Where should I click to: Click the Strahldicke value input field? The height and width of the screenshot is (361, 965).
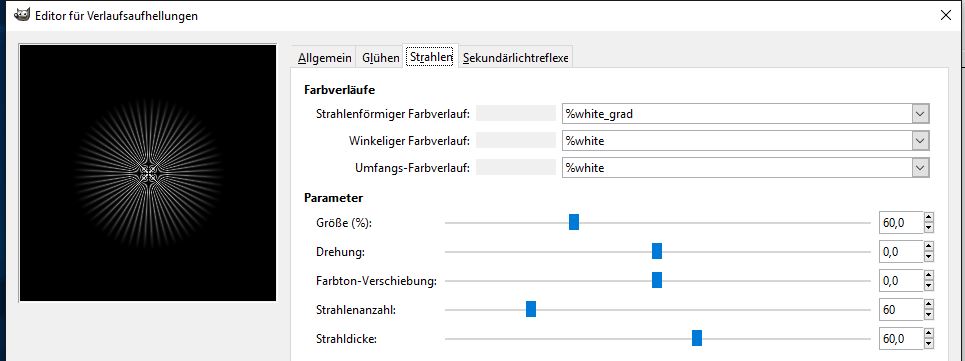[x=901, y=338]
